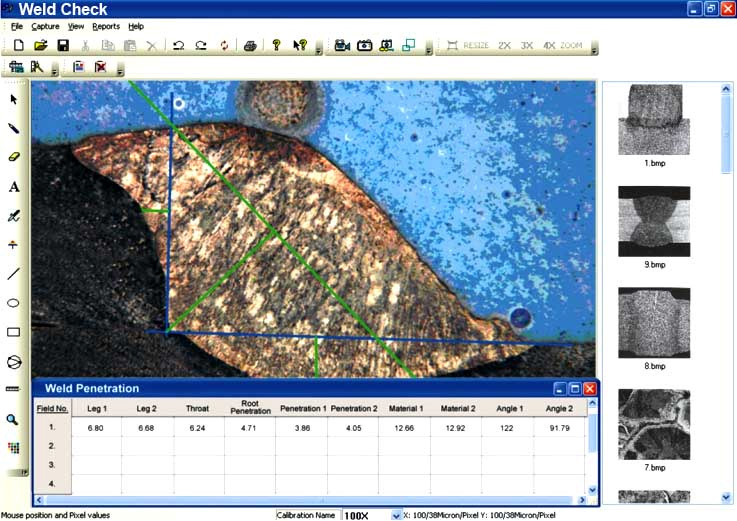Select the rectangle shape tool
Screen dimensions: 737x521
(14, 332)
